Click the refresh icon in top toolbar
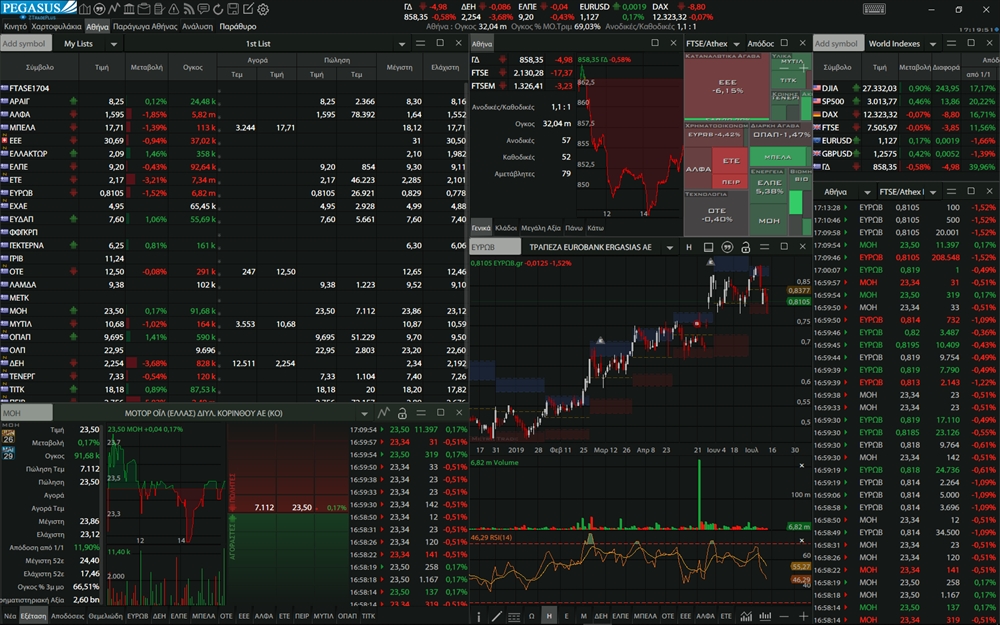 [x=218, y=9]
